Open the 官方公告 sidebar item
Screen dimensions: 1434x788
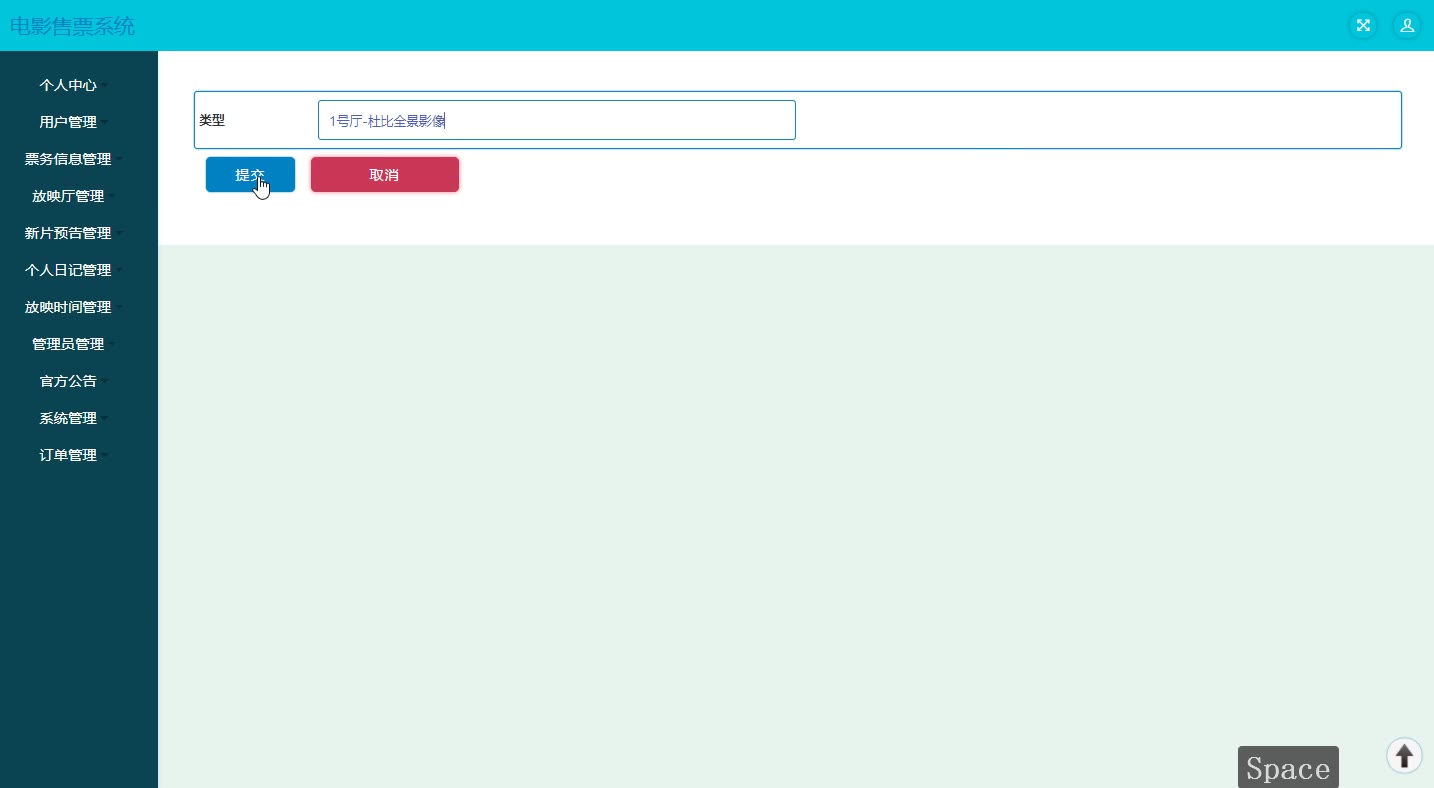[x=74, y=381]
